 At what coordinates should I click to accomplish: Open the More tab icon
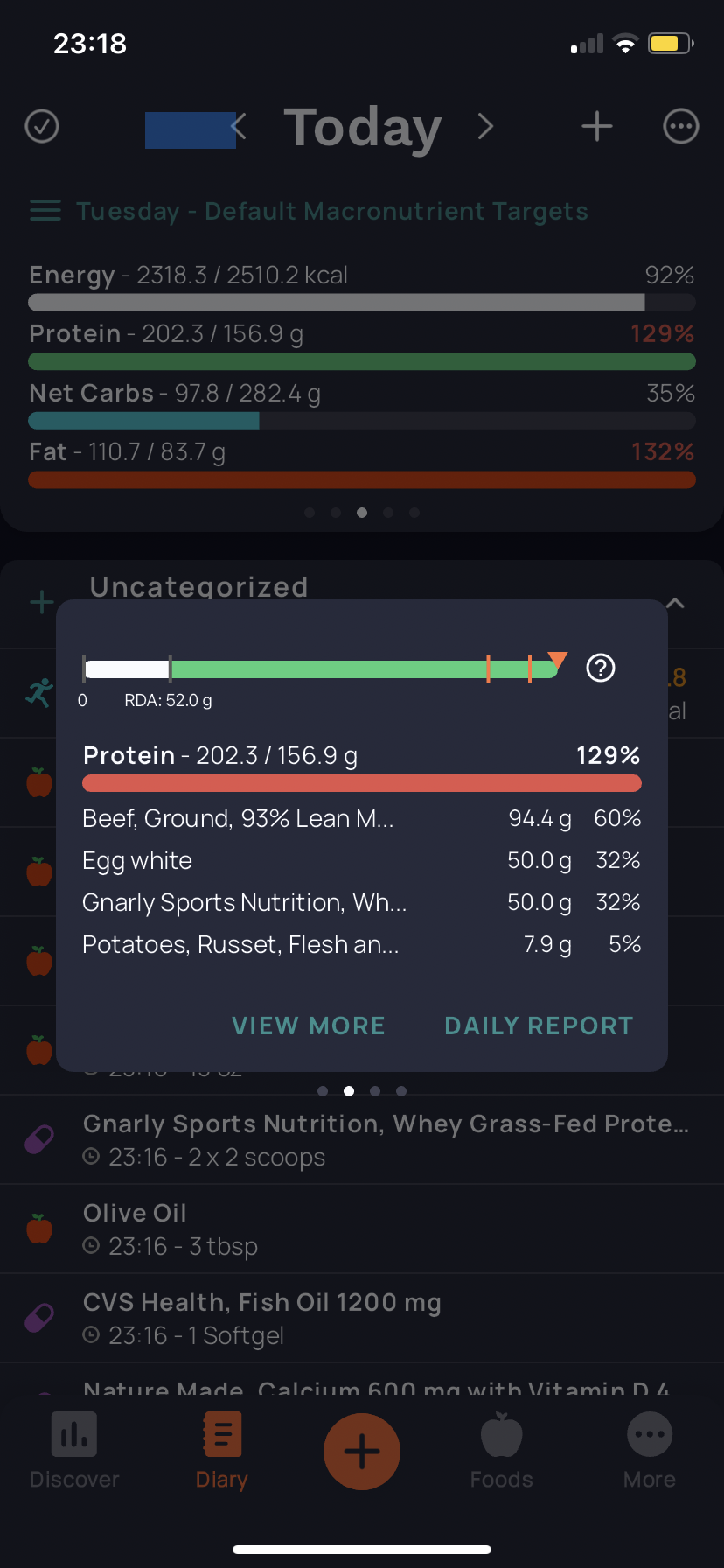[650, 1435]
